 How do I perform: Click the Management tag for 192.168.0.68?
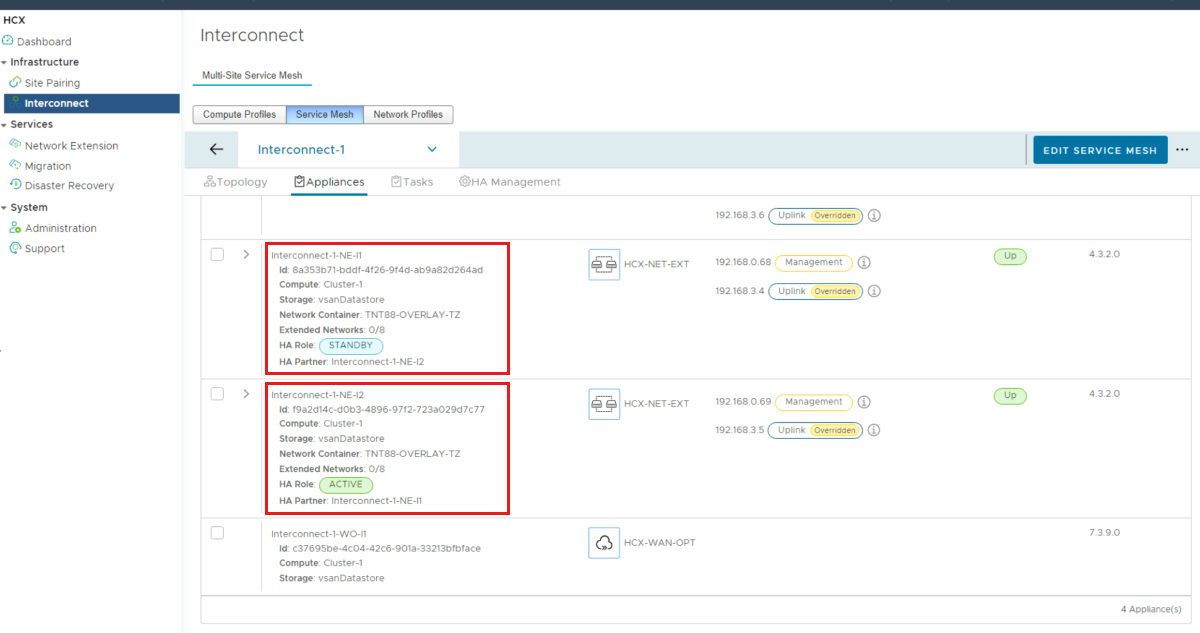[x=813, y=263]
